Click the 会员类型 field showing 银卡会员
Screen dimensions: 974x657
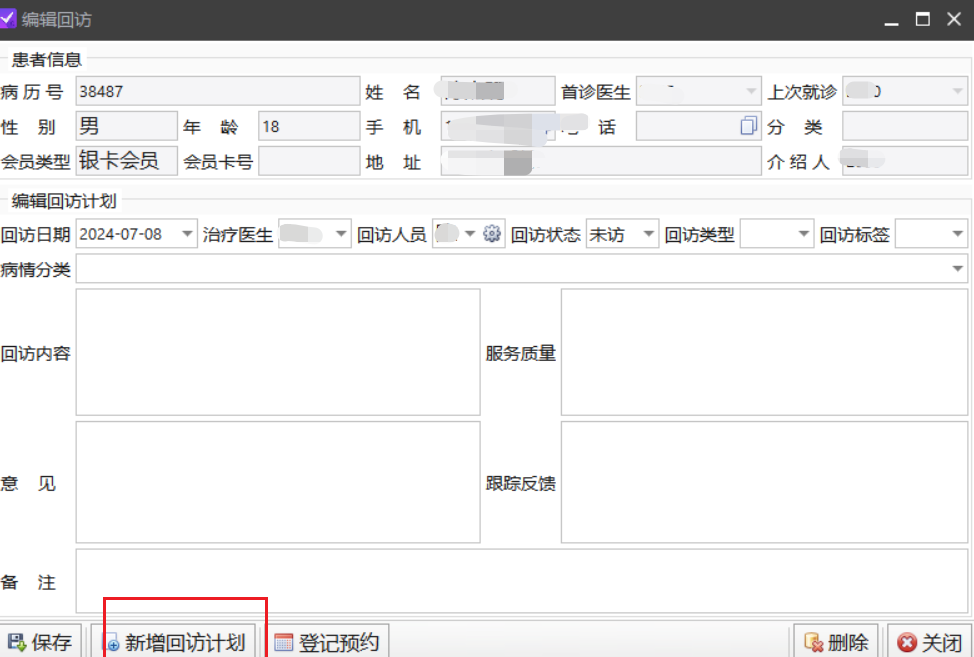[x=127, y=161]
